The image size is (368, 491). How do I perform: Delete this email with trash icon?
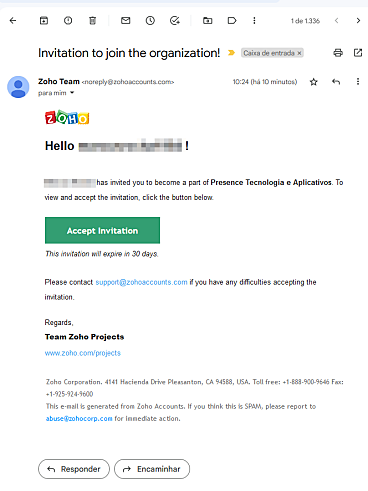pyautogui.click(x=92, y=21)
